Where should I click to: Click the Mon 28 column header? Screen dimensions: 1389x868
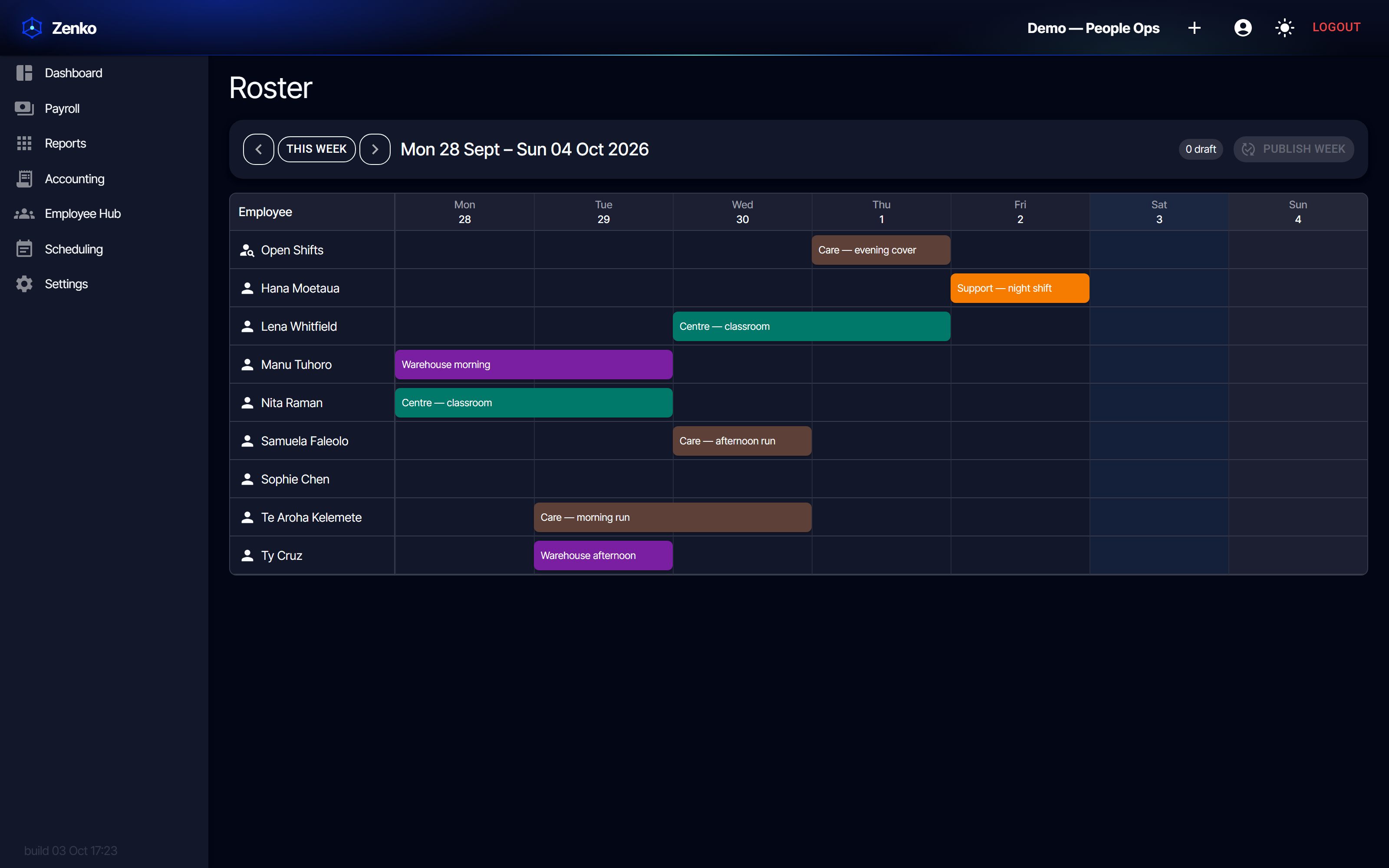click(x=464, y=212)
